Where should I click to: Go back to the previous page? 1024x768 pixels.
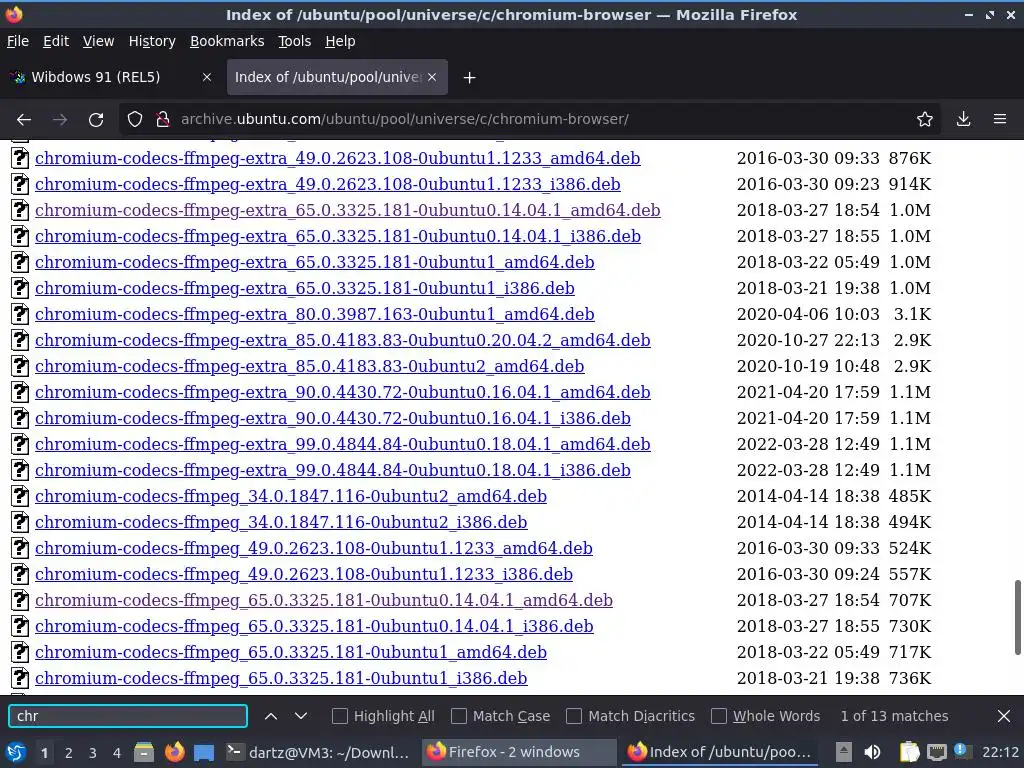point(24,120)
